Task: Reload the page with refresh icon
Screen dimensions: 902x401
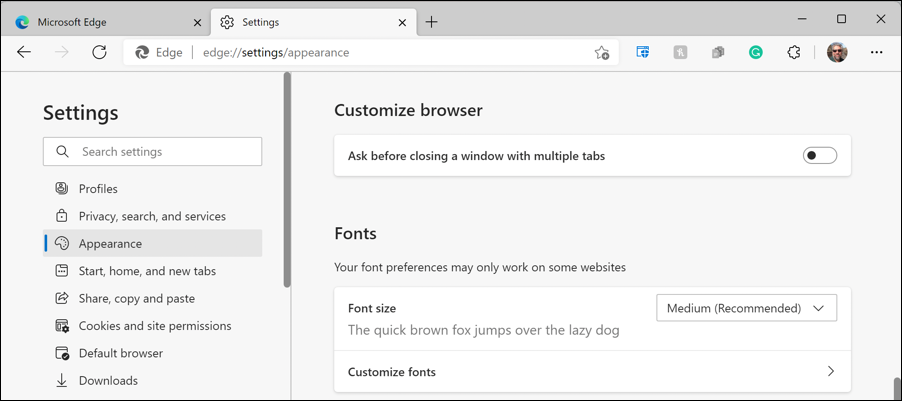Action: click(100, 52)
